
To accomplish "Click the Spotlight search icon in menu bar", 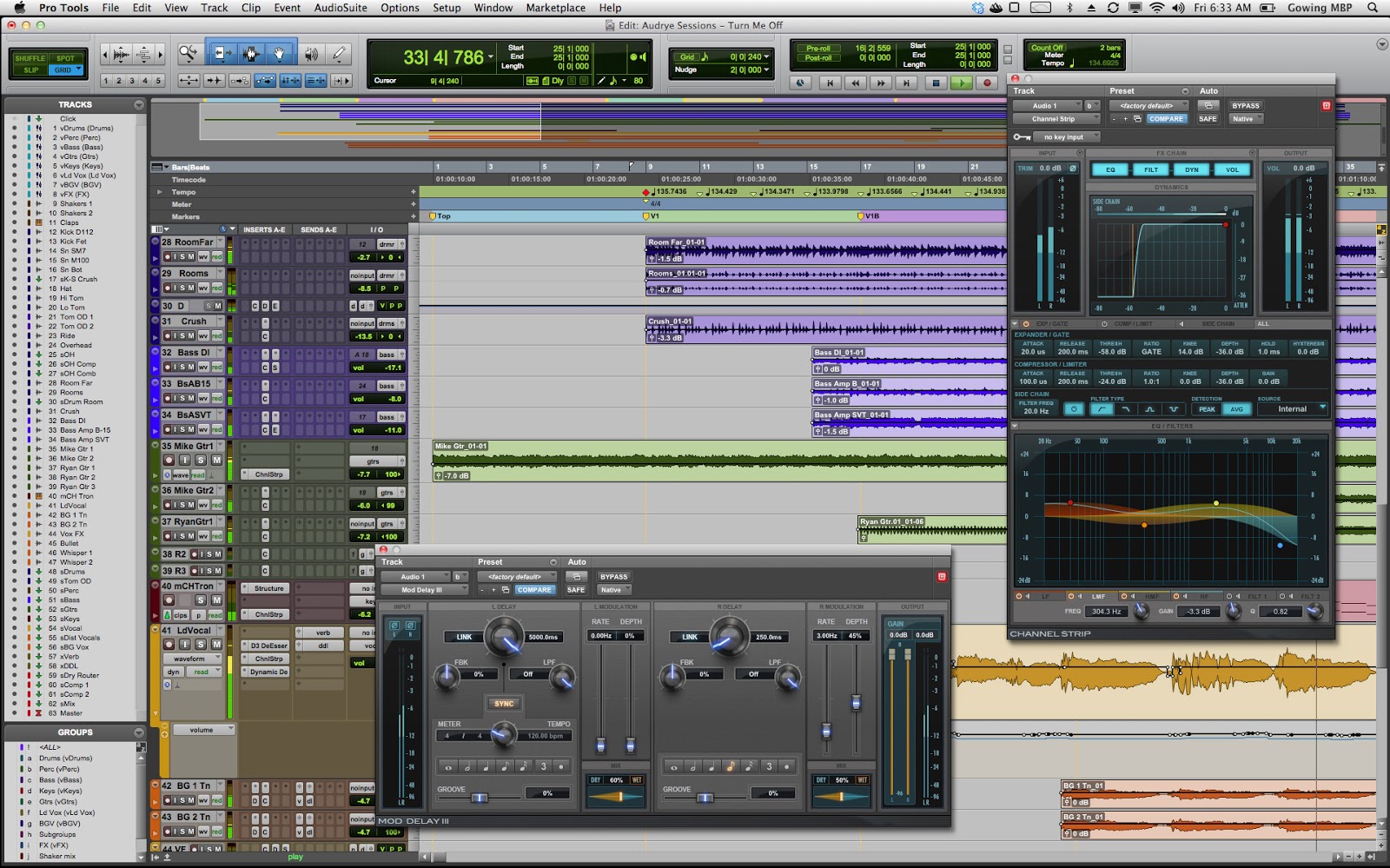I will (x=1371, y=8).
